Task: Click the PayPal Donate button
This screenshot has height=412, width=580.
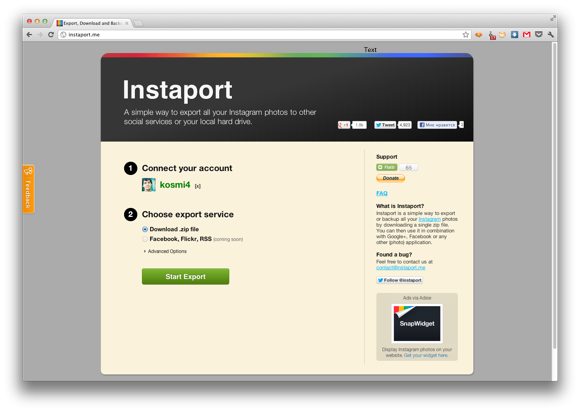Action: click(x=391, y=178)
